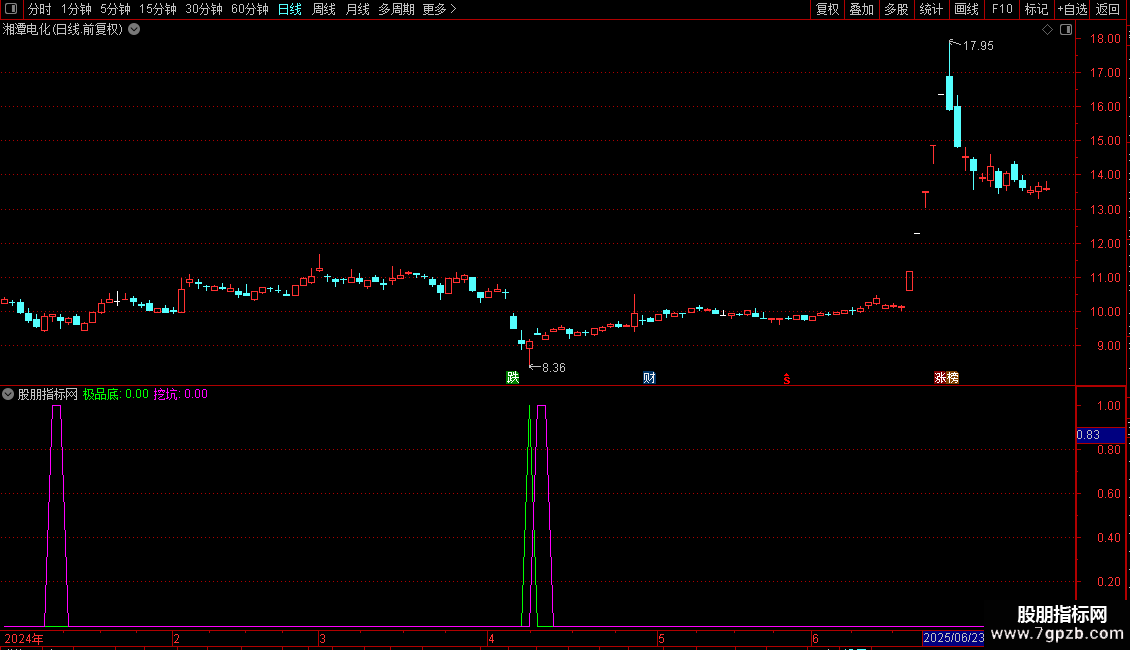The image size is (1130, 650).
Task: Switch to 周线 weekly chart
Action: pyautogui.click(x=324, y=9)
